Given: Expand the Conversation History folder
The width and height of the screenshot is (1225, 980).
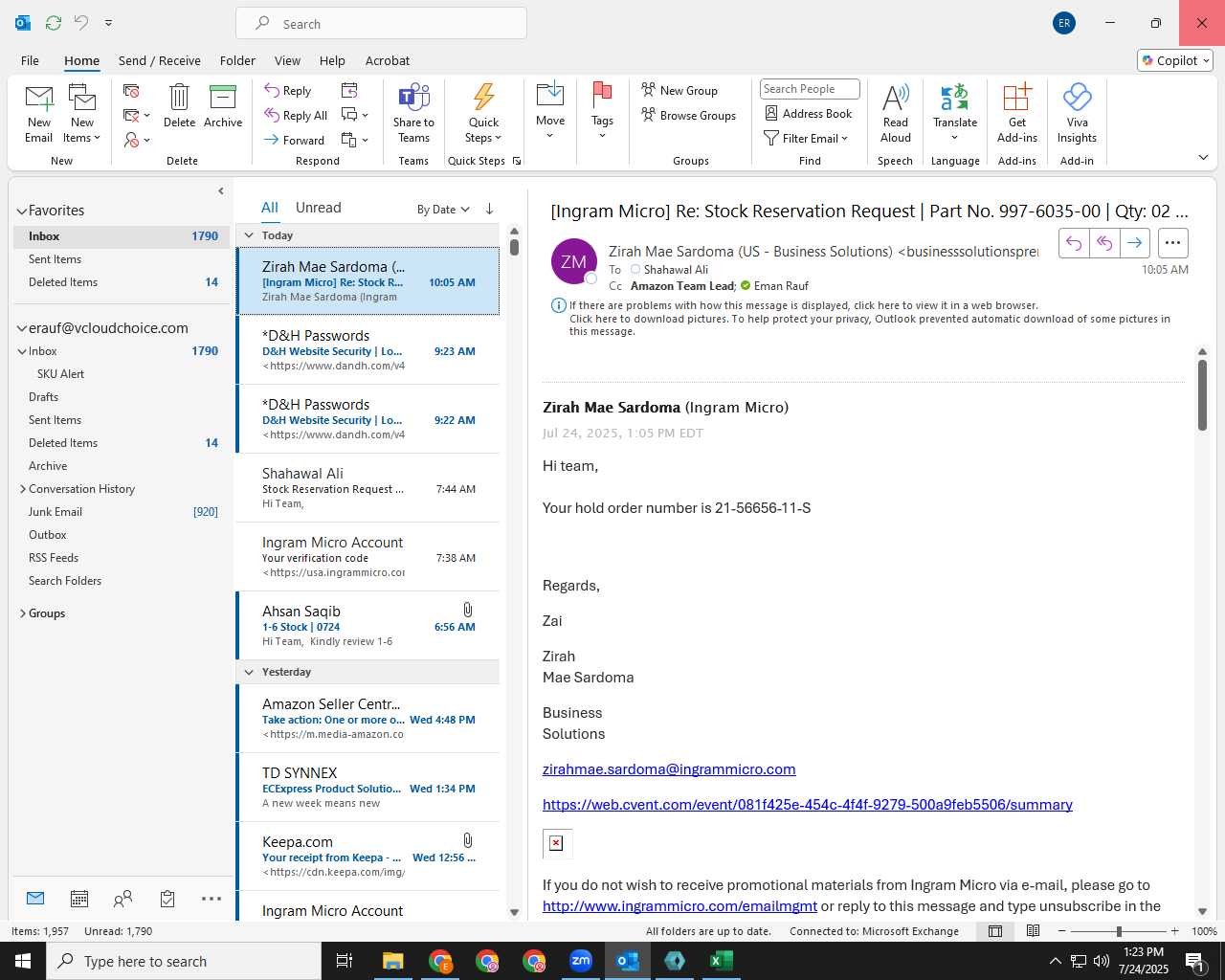Looking at the screenshot, I should tap(23, 489).
